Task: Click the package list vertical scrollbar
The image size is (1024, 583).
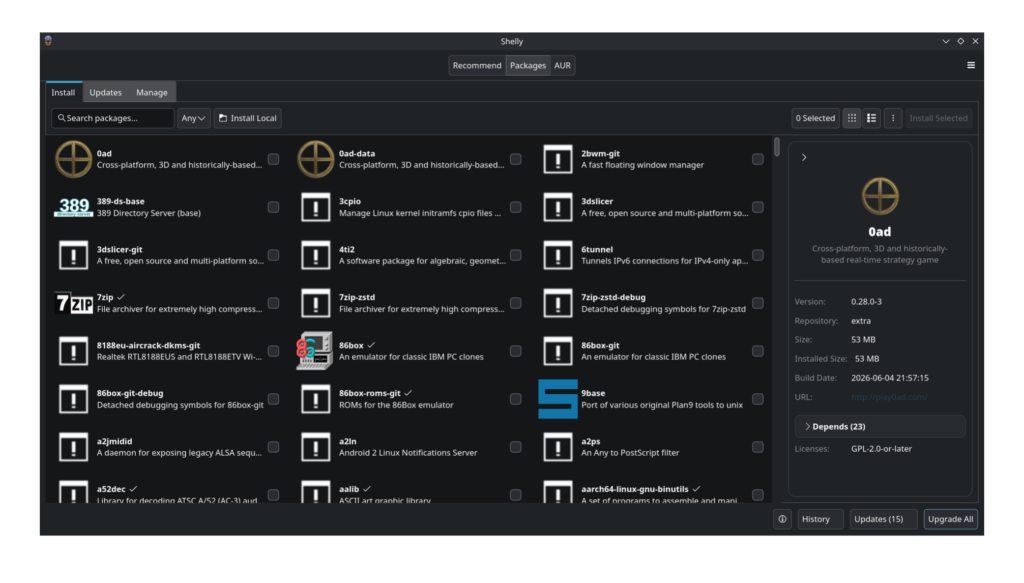Action: pos(776,147)
